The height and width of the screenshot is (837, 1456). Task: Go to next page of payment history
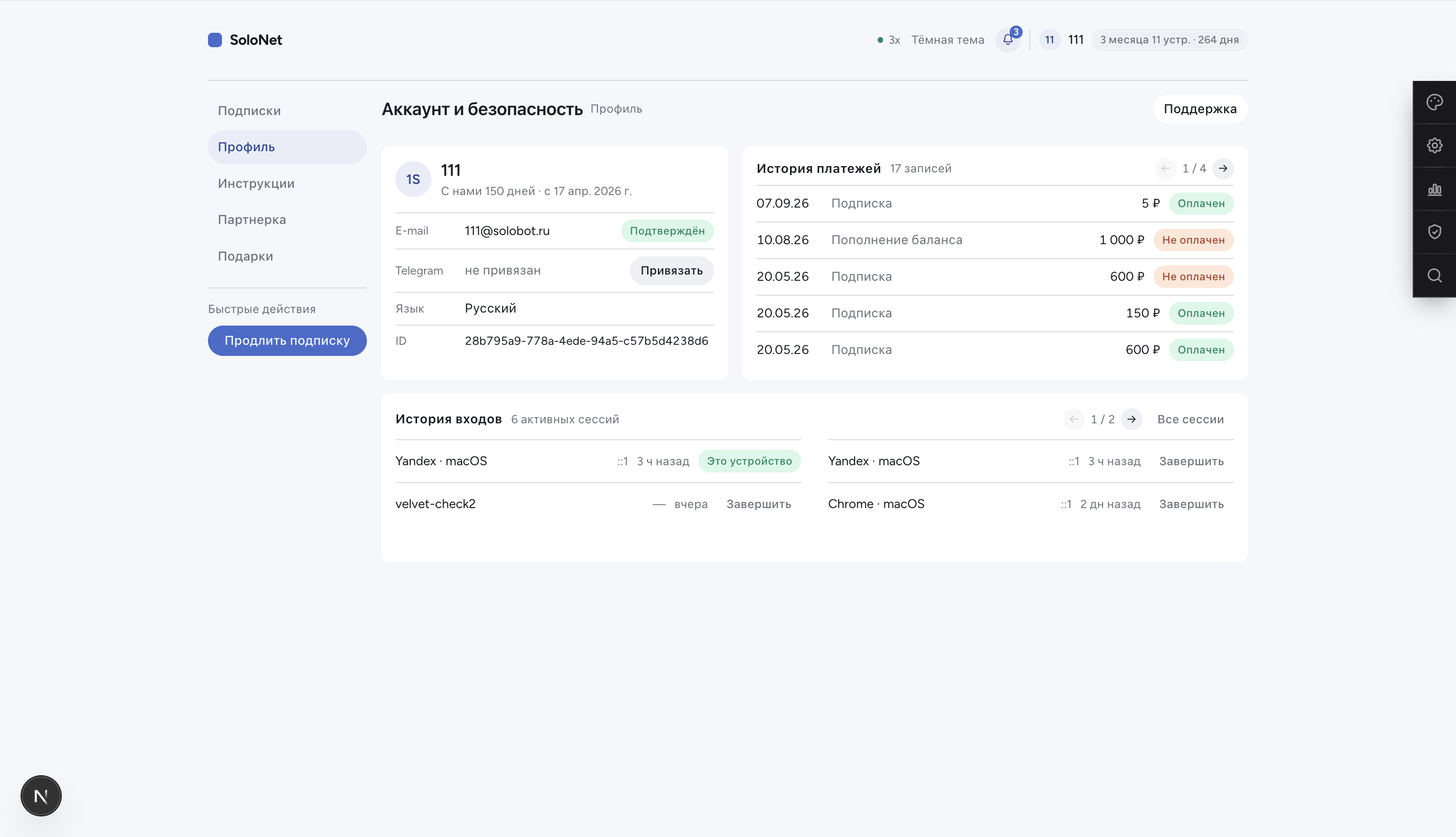point(1222,169)
